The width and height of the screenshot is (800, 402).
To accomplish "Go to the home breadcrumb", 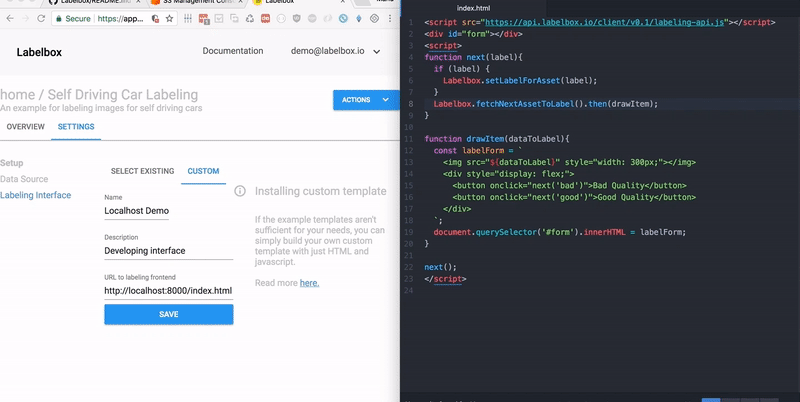I will 17,95.
